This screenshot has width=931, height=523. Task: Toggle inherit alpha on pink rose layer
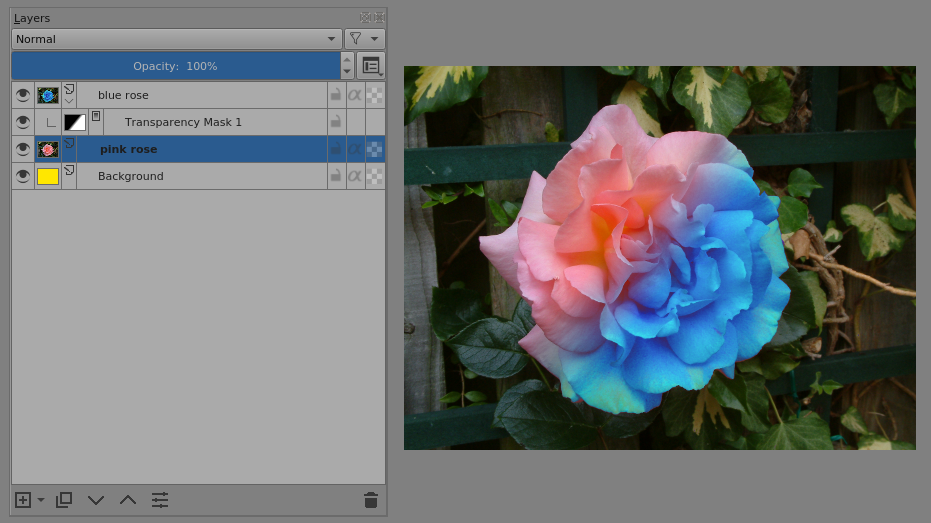[x=355, y=149]
